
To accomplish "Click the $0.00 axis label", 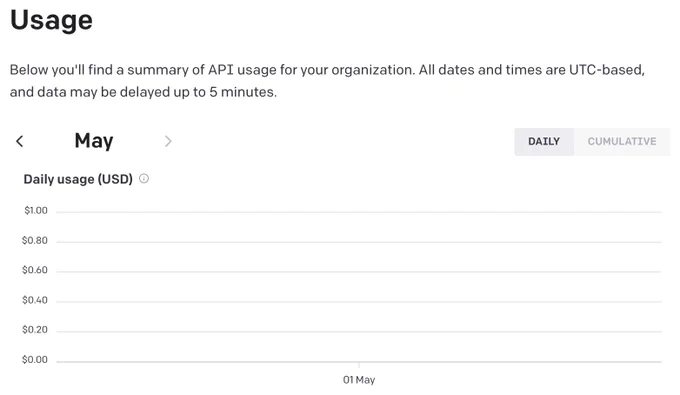I will tap(35, 360).
